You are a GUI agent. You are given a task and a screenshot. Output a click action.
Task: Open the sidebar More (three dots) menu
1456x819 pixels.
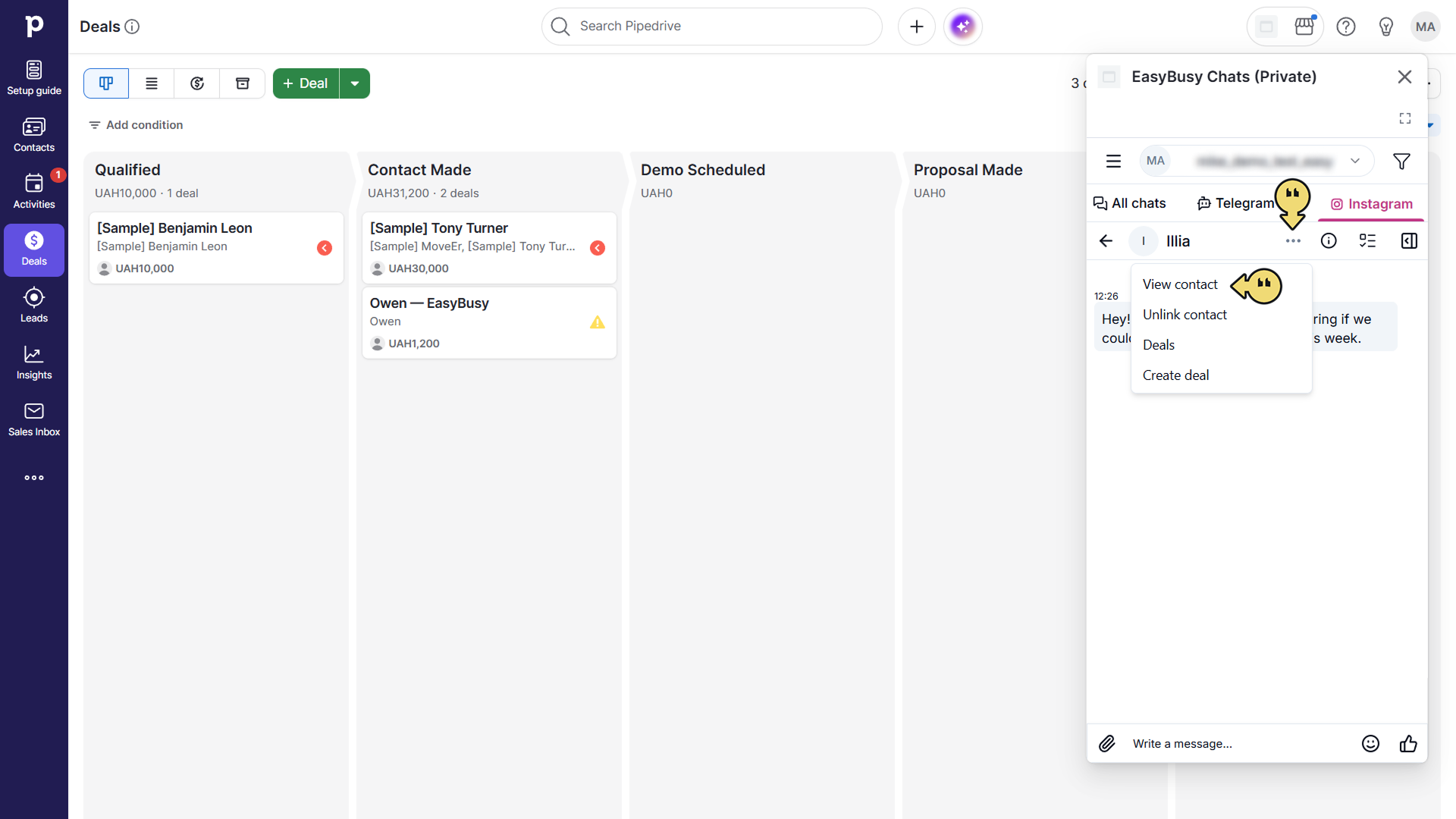pos(34,478)
